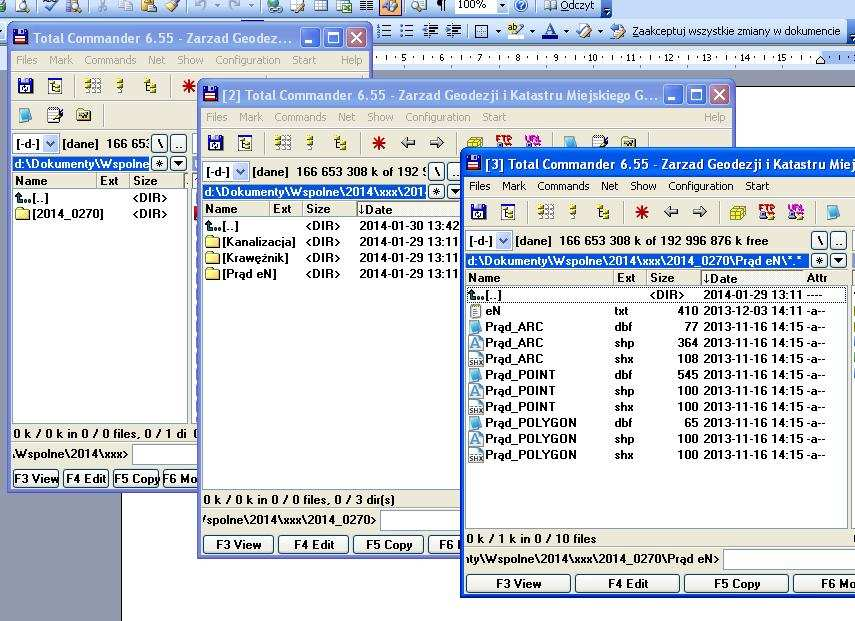
Task: Open directory history arrow in window [3]
Action: (x=839, y=261)
